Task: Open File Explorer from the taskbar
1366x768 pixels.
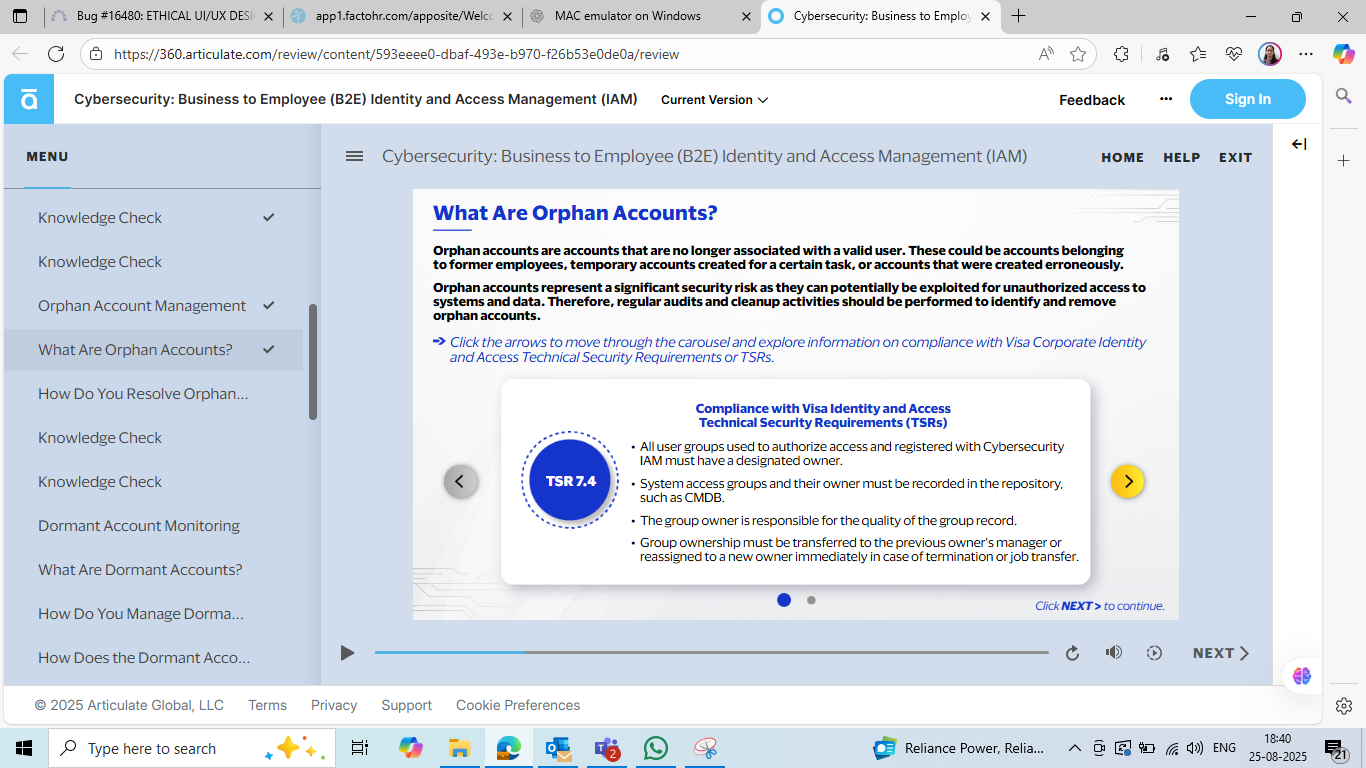Action: point(459,748)
